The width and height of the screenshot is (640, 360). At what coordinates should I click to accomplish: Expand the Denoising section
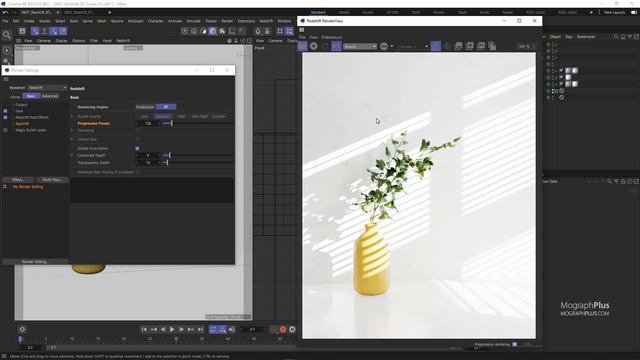coord(72,131)
